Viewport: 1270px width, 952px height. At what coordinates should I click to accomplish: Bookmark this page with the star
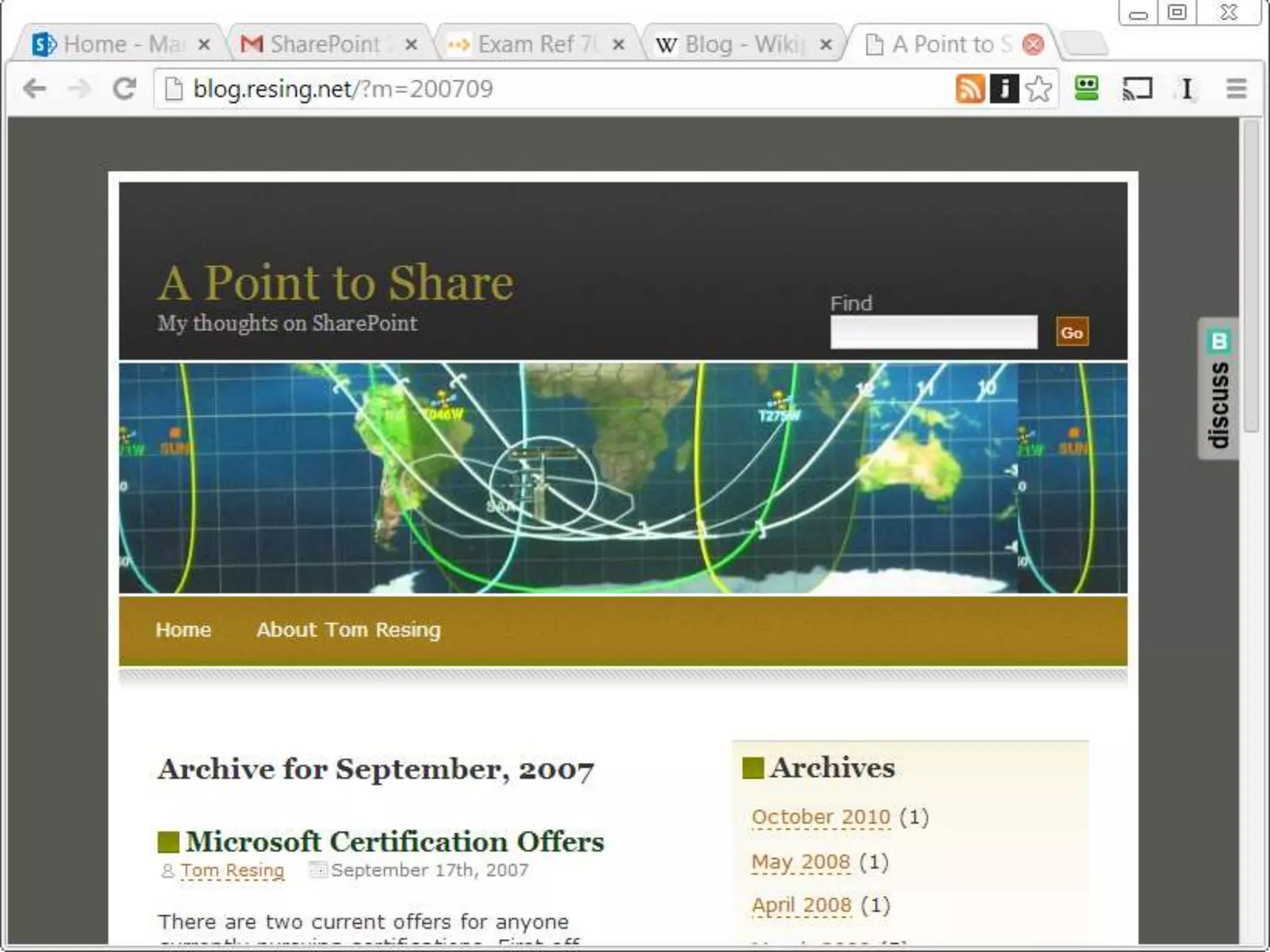click(x=1039, y=89)
